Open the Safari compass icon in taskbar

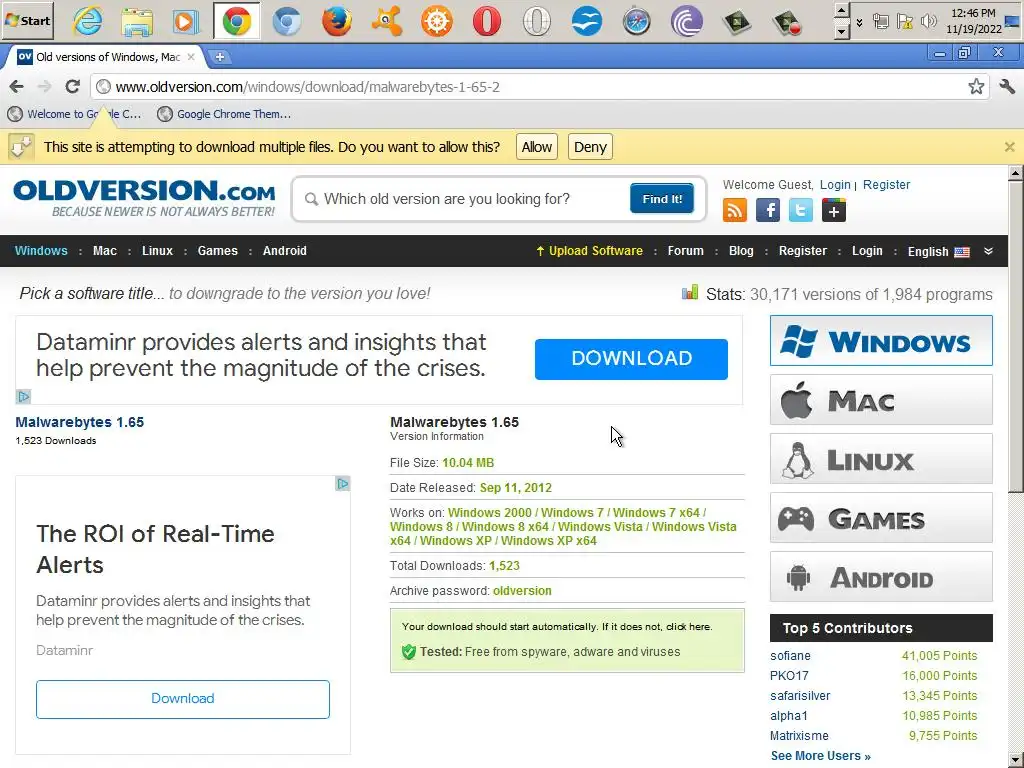tap(636, 22)
